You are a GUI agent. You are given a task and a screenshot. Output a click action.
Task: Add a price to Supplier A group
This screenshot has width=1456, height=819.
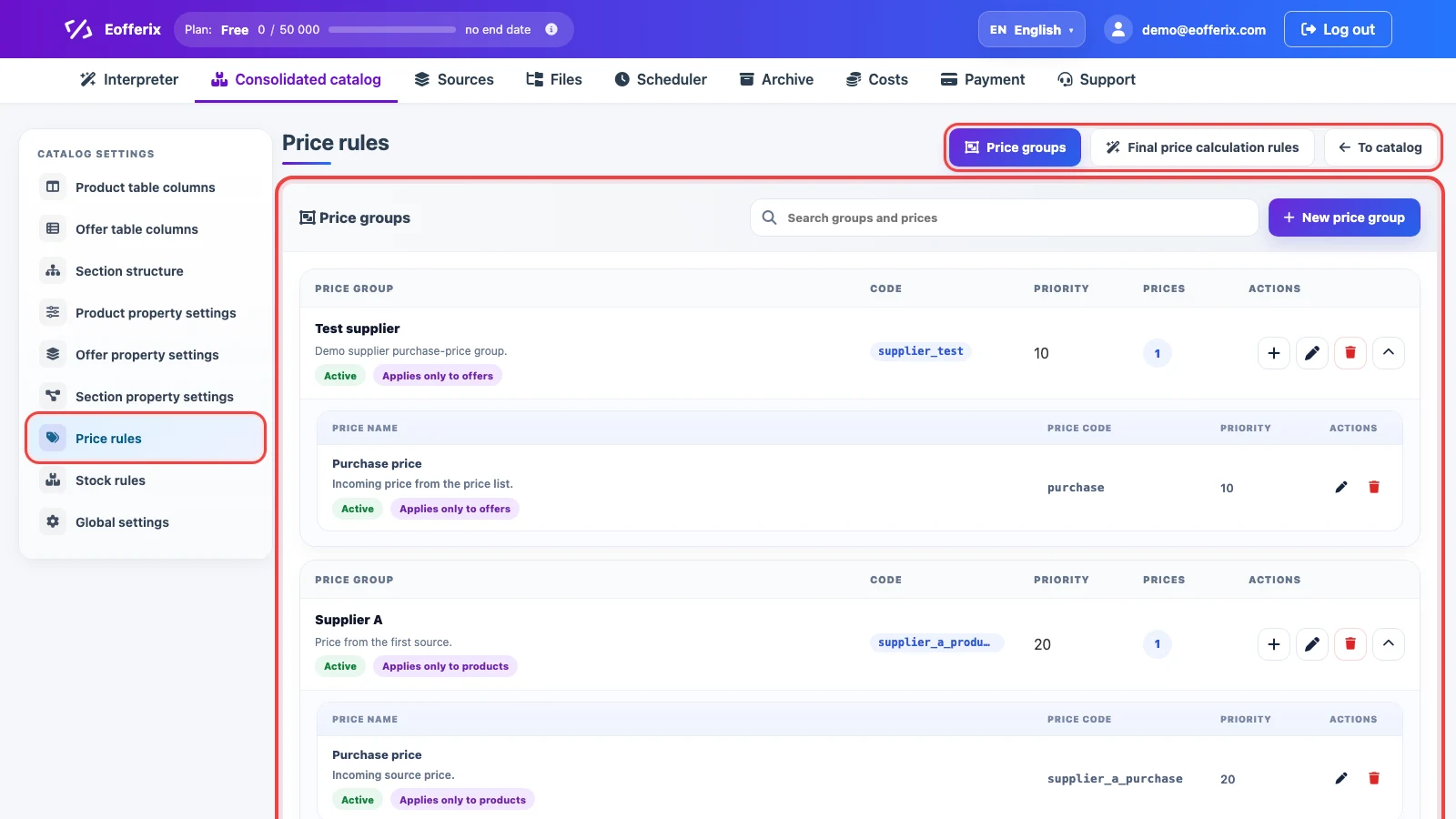pos(1274,644)
